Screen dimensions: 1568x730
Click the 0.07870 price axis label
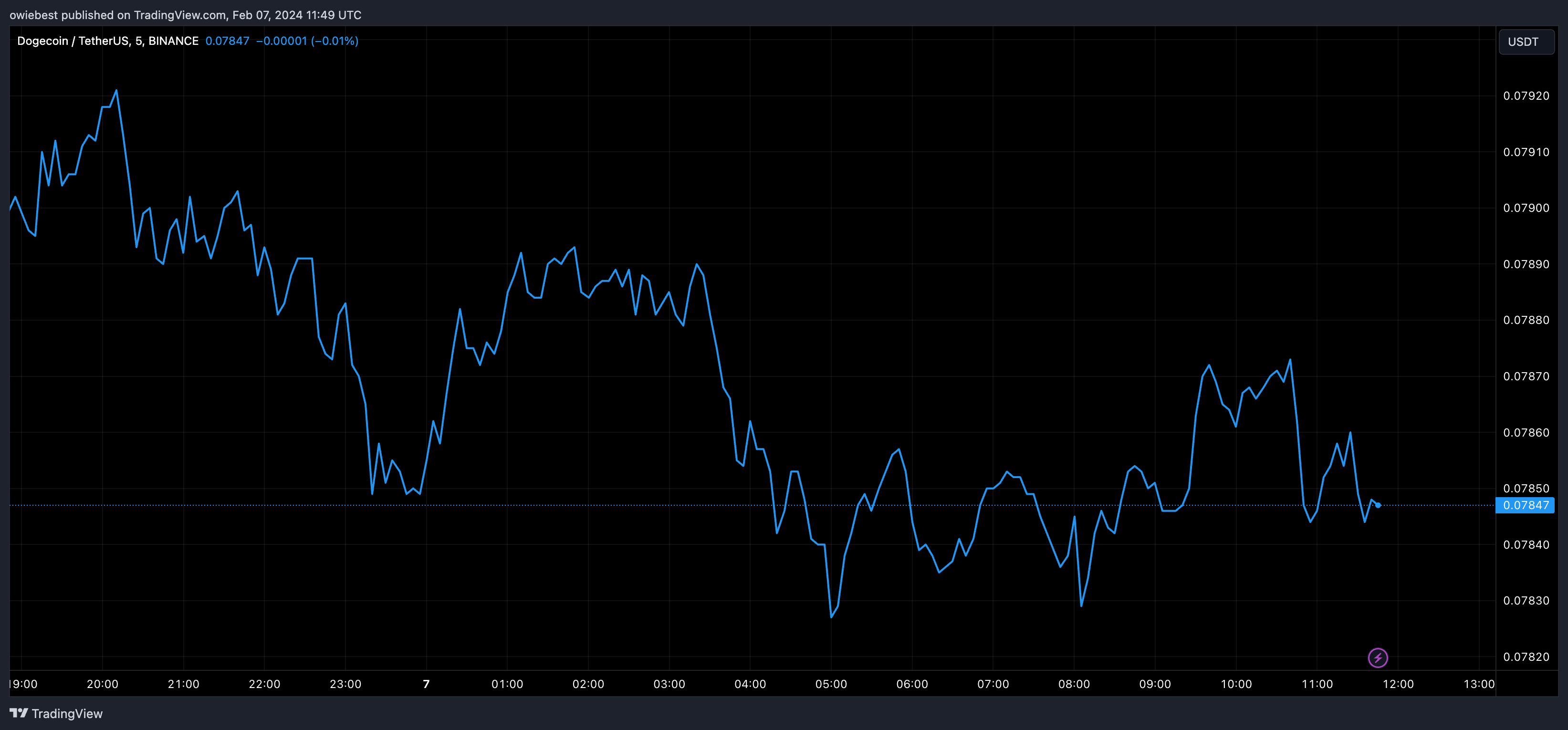point(1526,376)
